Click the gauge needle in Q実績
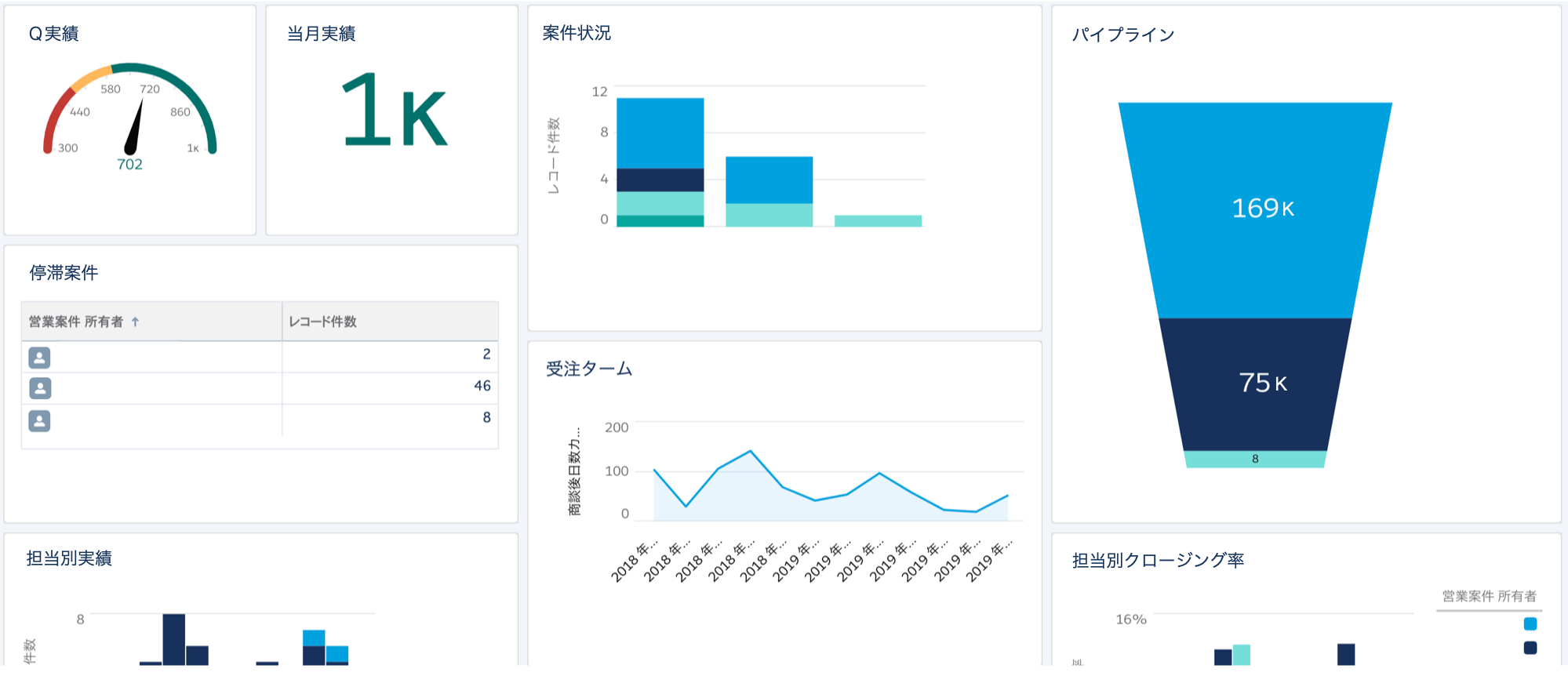The width and height of the screenshot is (1568, 676). click(x=135, y=127)
